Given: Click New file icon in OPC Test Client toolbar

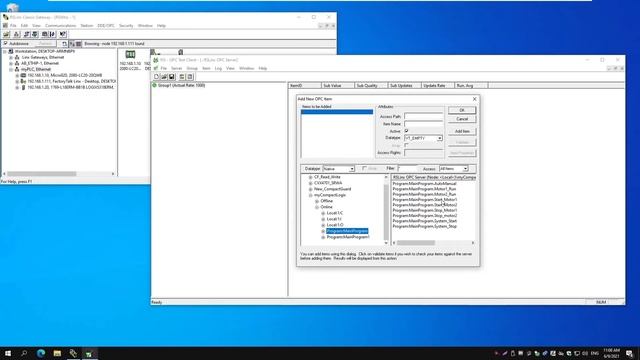Looking at the screenshot, I should tap(156, 77).
